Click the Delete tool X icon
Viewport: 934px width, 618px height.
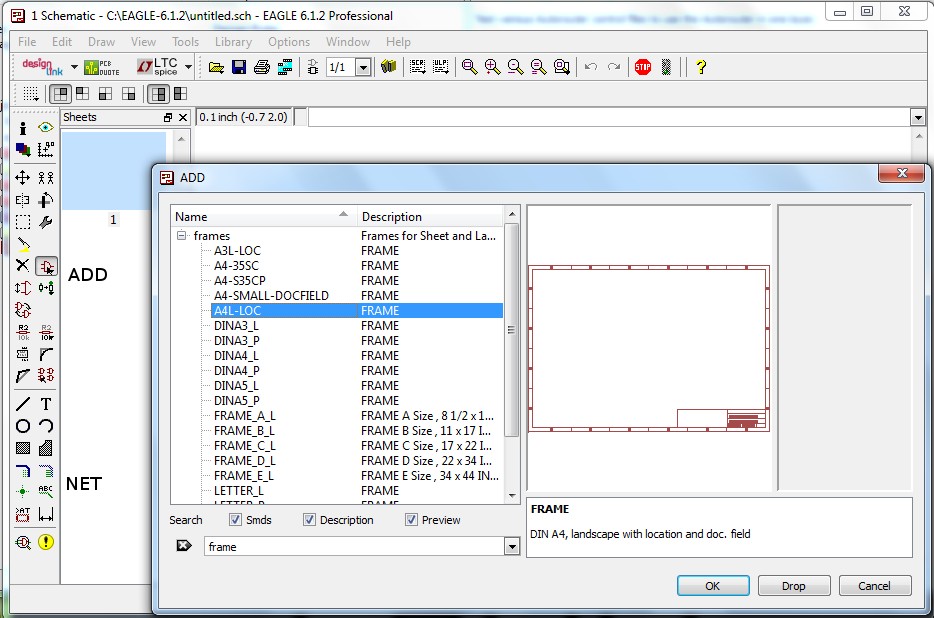point(23,266)
